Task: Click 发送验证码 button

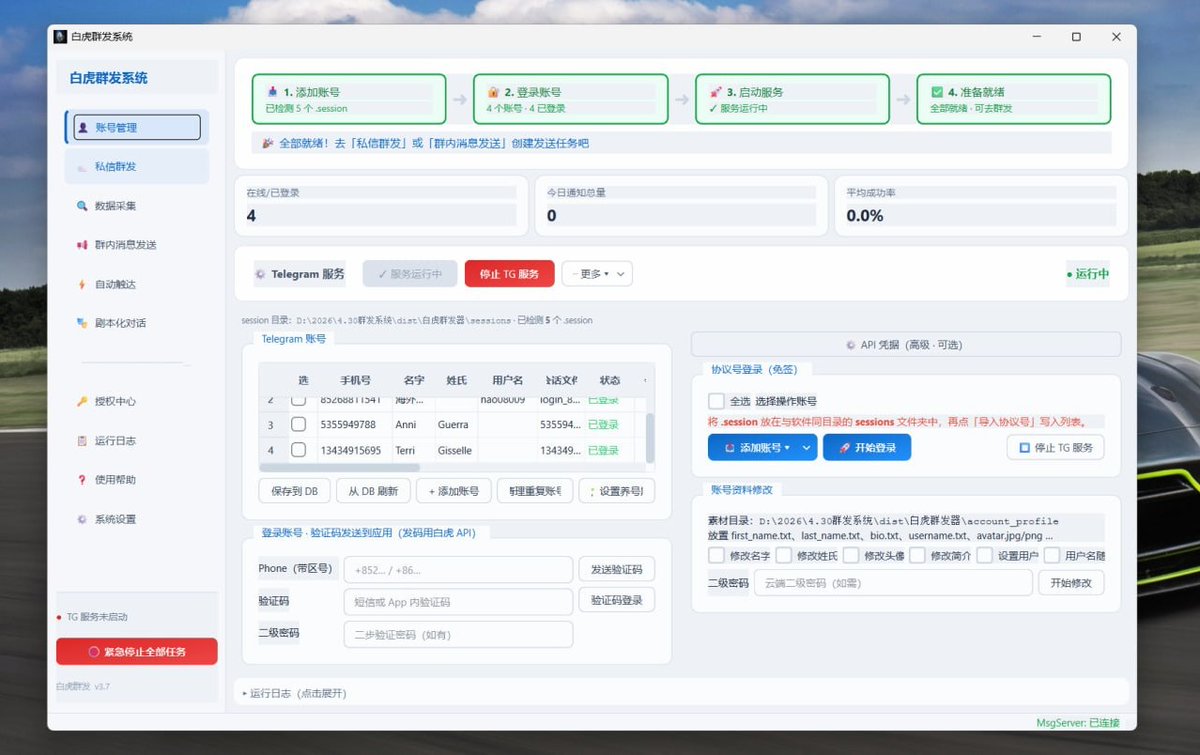Action: (617, 570)
